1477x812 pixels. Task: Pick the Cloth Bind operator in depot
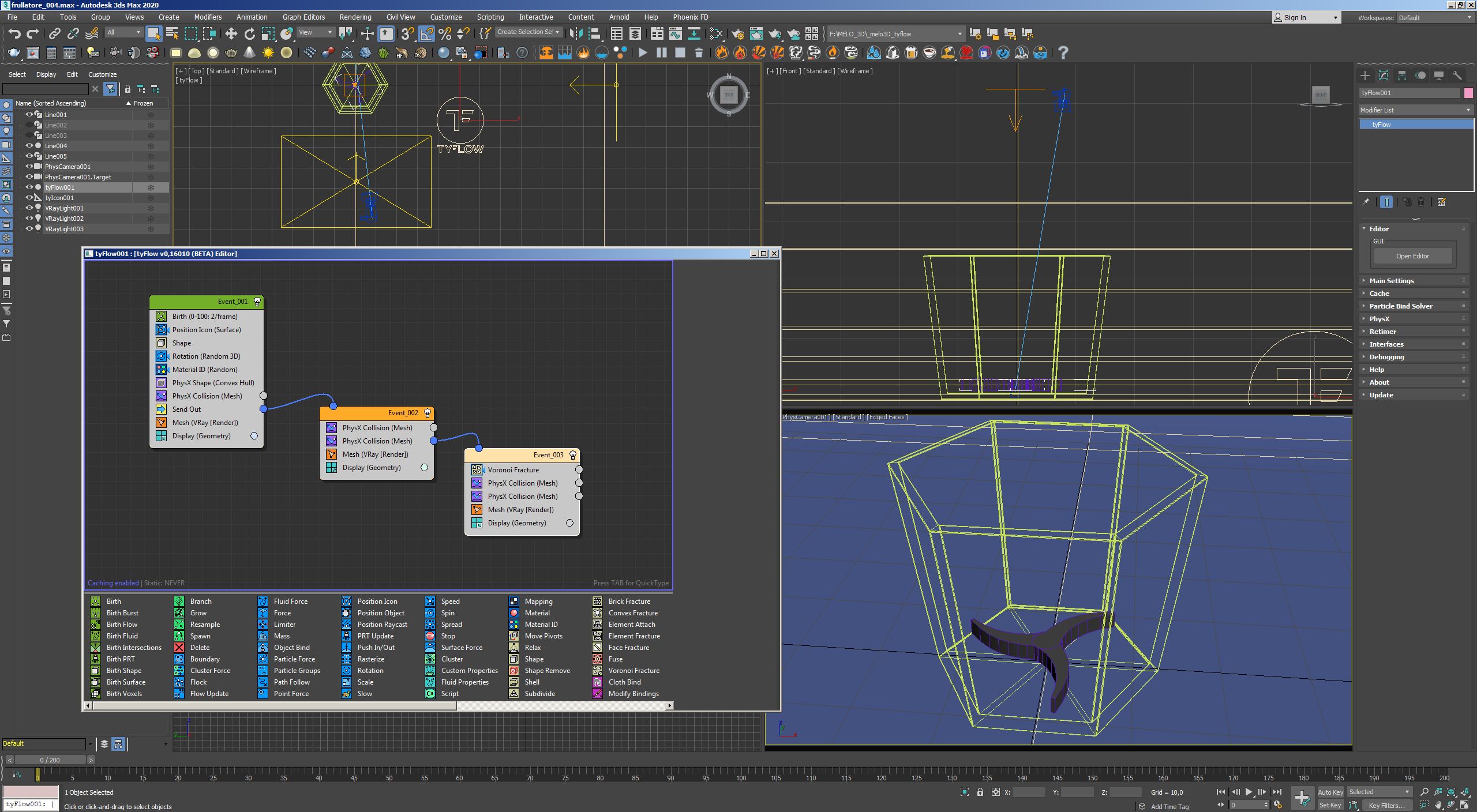tap(617, 682)
